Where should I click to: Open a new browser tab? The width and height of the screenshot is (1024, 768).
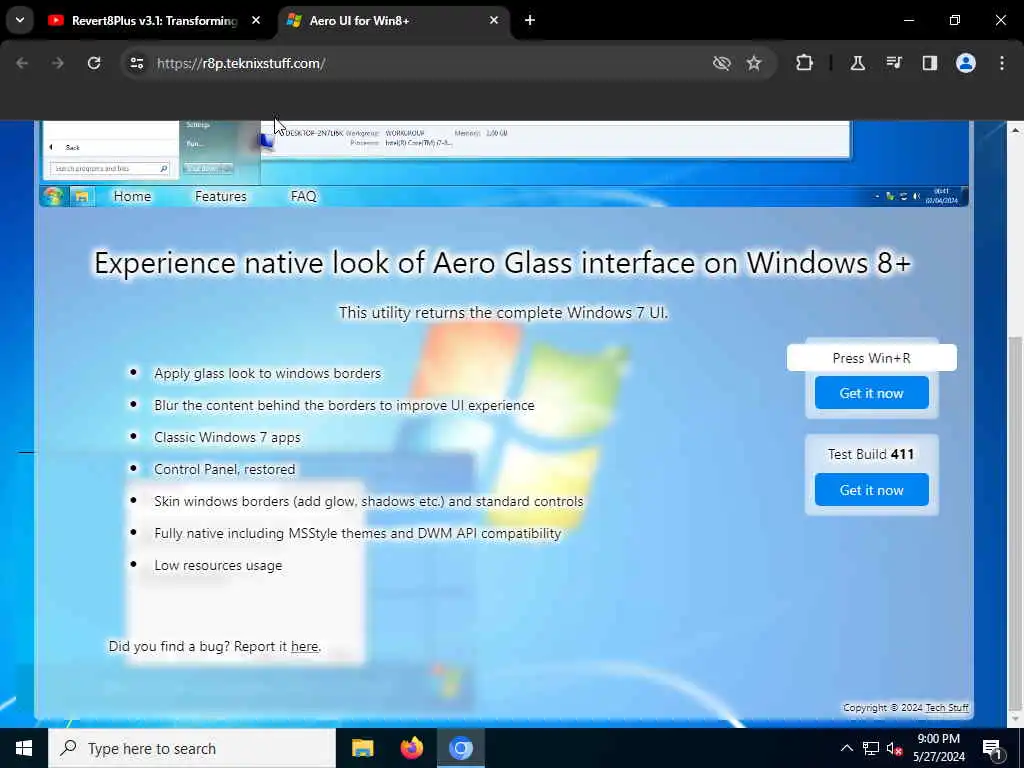(530, 20)
